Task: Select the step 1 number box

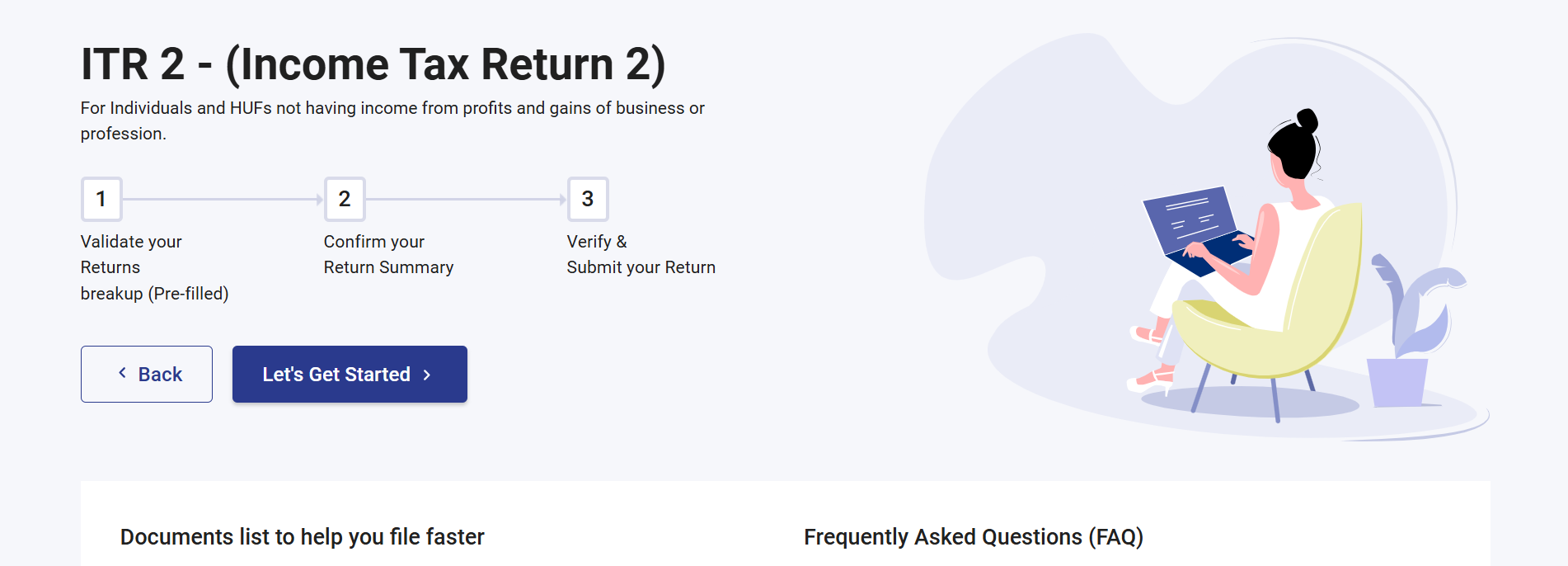Action: pos(101,199)
